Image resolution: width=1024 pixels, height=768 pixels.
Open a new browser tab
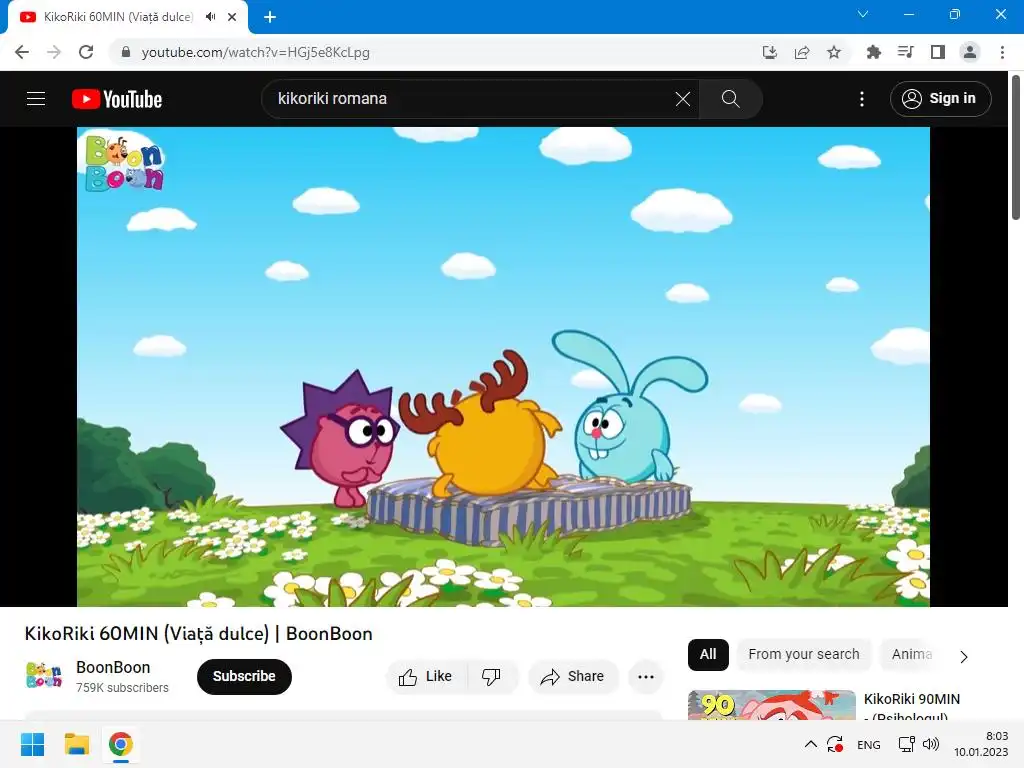pyautogui.click(x=270, y=17)
